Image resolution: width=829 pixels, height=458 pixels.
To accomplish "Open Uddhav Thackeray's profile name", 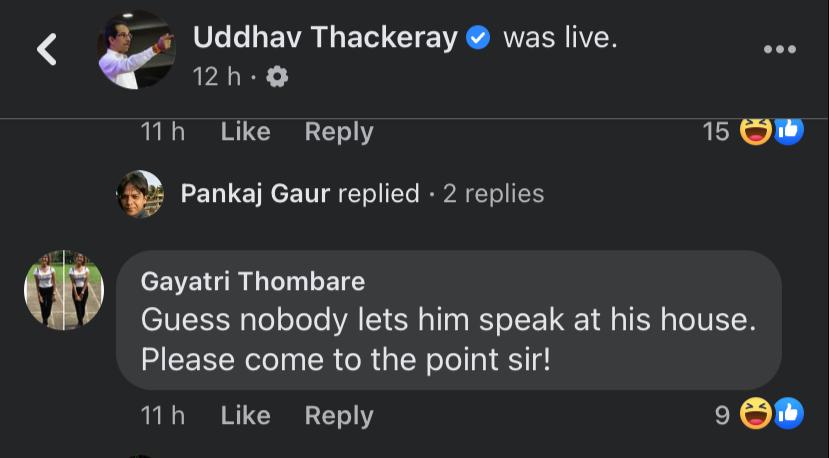I will 325,39.
